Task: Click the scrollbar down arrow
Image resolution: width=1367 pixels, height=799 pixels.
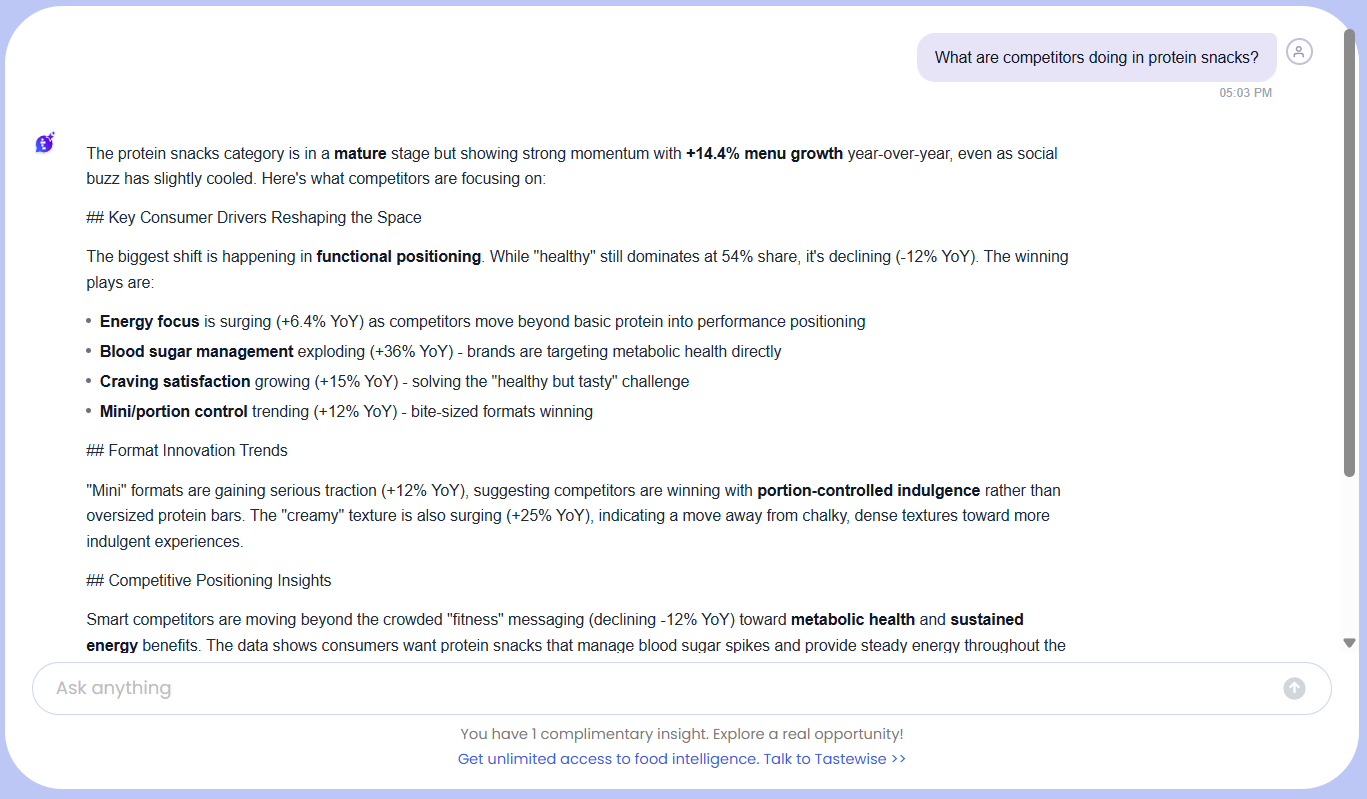Action: [x=1349, y=643]
